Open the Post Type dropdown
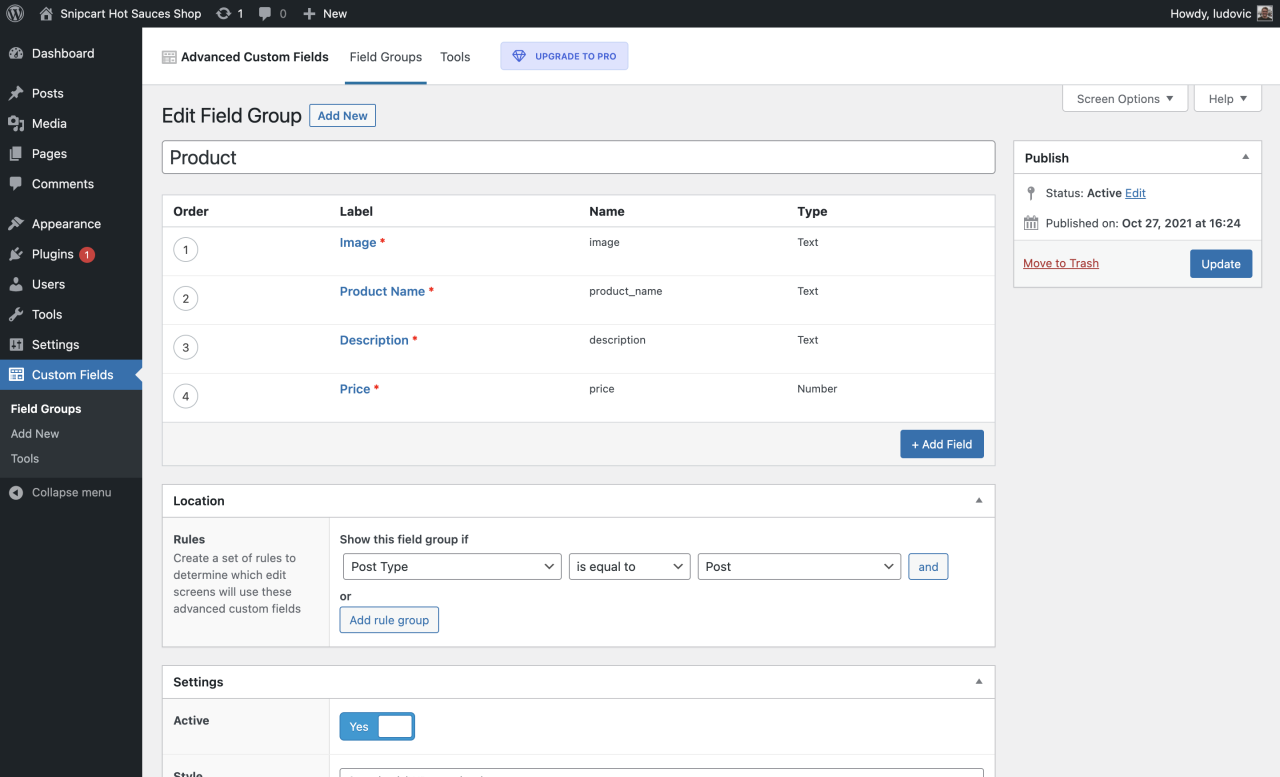Screen dimensions: 1280x777 [x=451, y=567]
